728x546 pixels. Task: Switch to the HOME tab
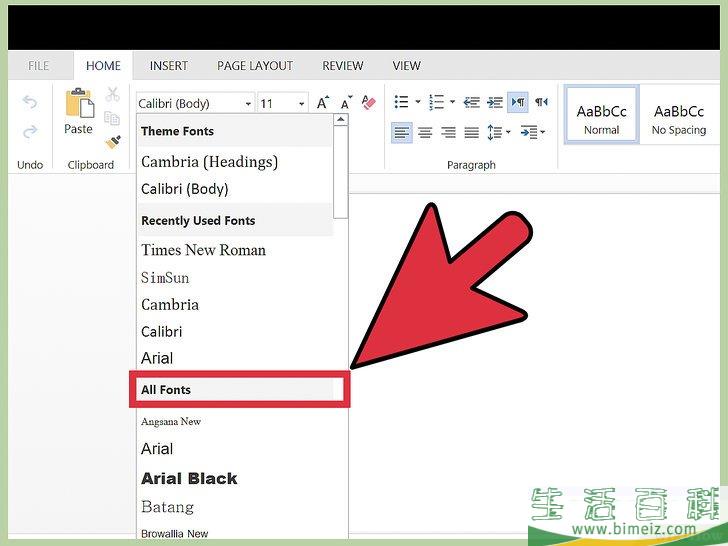(103, 66)
